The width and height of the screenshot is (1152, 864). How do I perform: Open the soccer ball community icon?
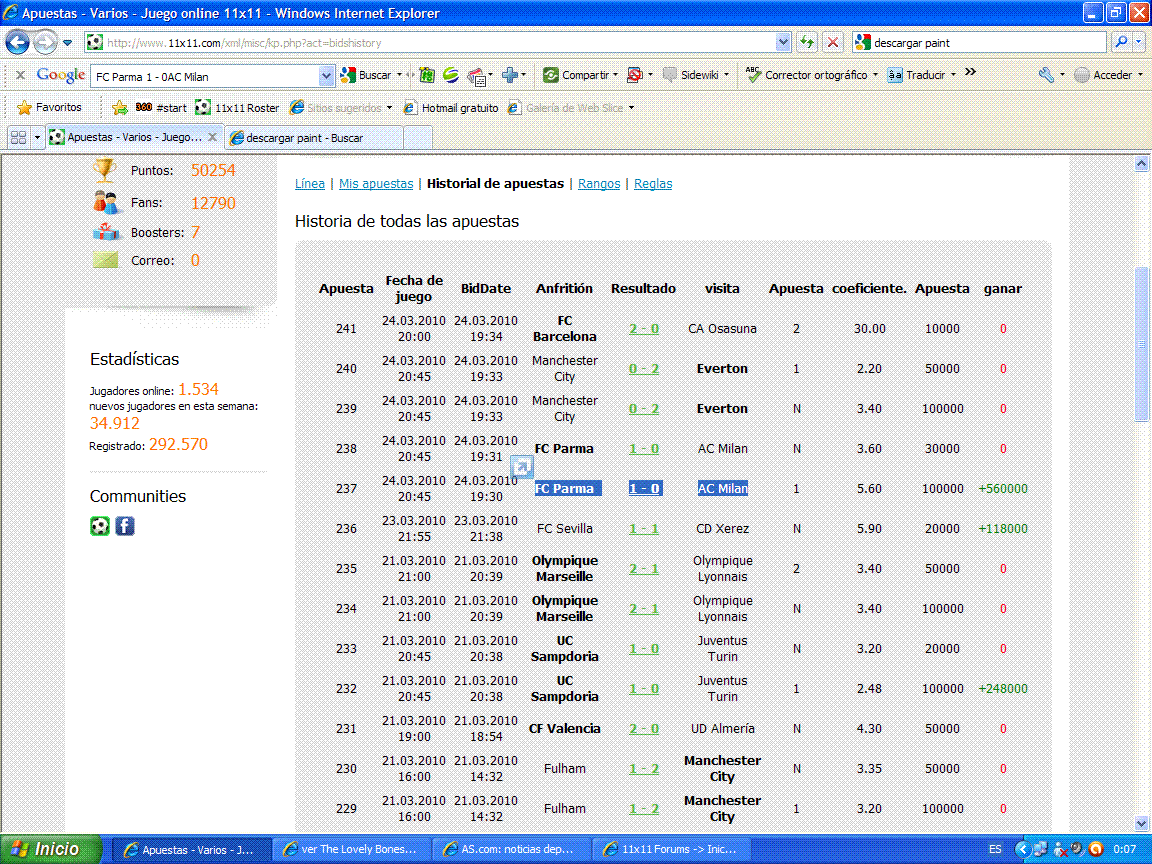100,526
